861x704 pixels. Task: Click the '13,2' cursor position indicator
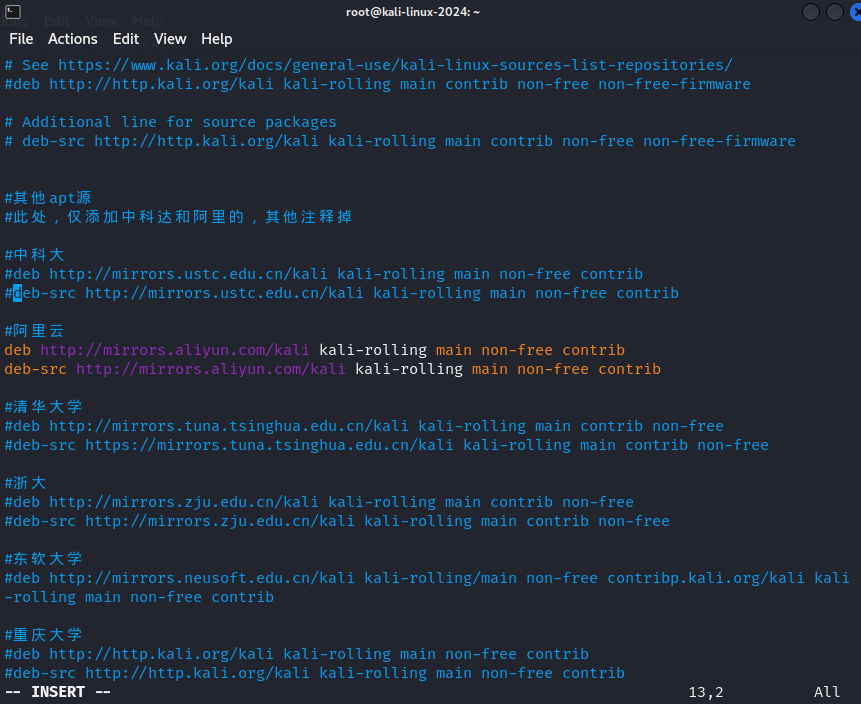[x=706, y=692]
